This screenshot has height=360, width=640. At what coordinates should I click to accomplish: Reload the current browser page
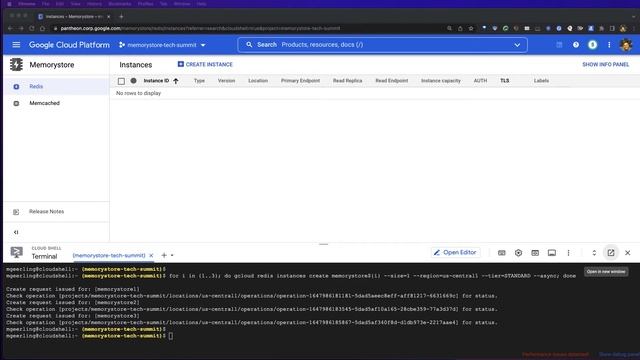click(32, 29)
